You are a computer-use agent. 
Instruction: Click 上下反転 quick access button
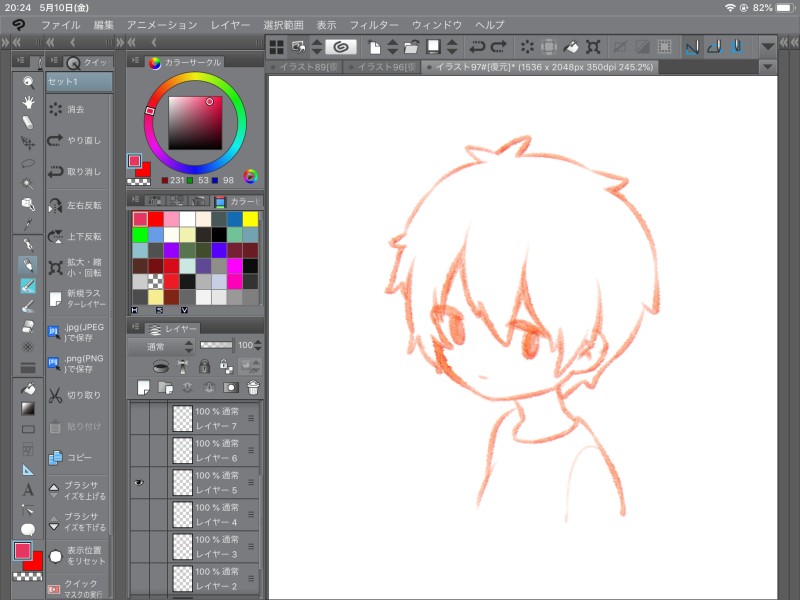pos(77,237)
